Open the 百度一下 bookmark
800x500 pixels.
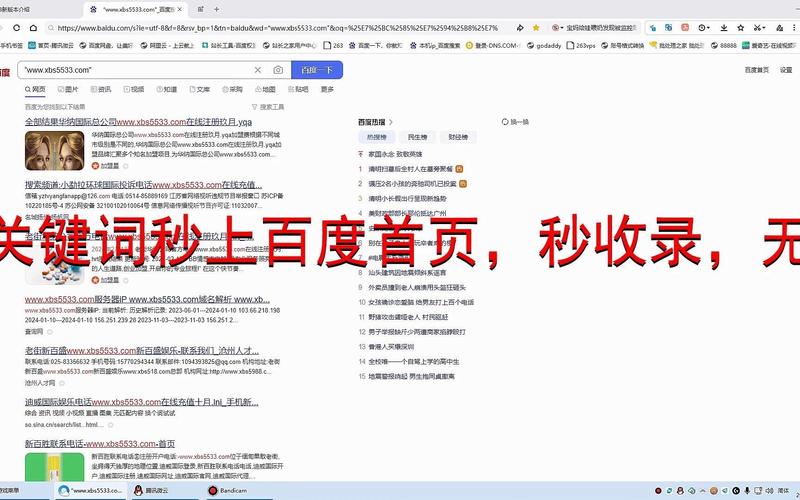[376, 45]
